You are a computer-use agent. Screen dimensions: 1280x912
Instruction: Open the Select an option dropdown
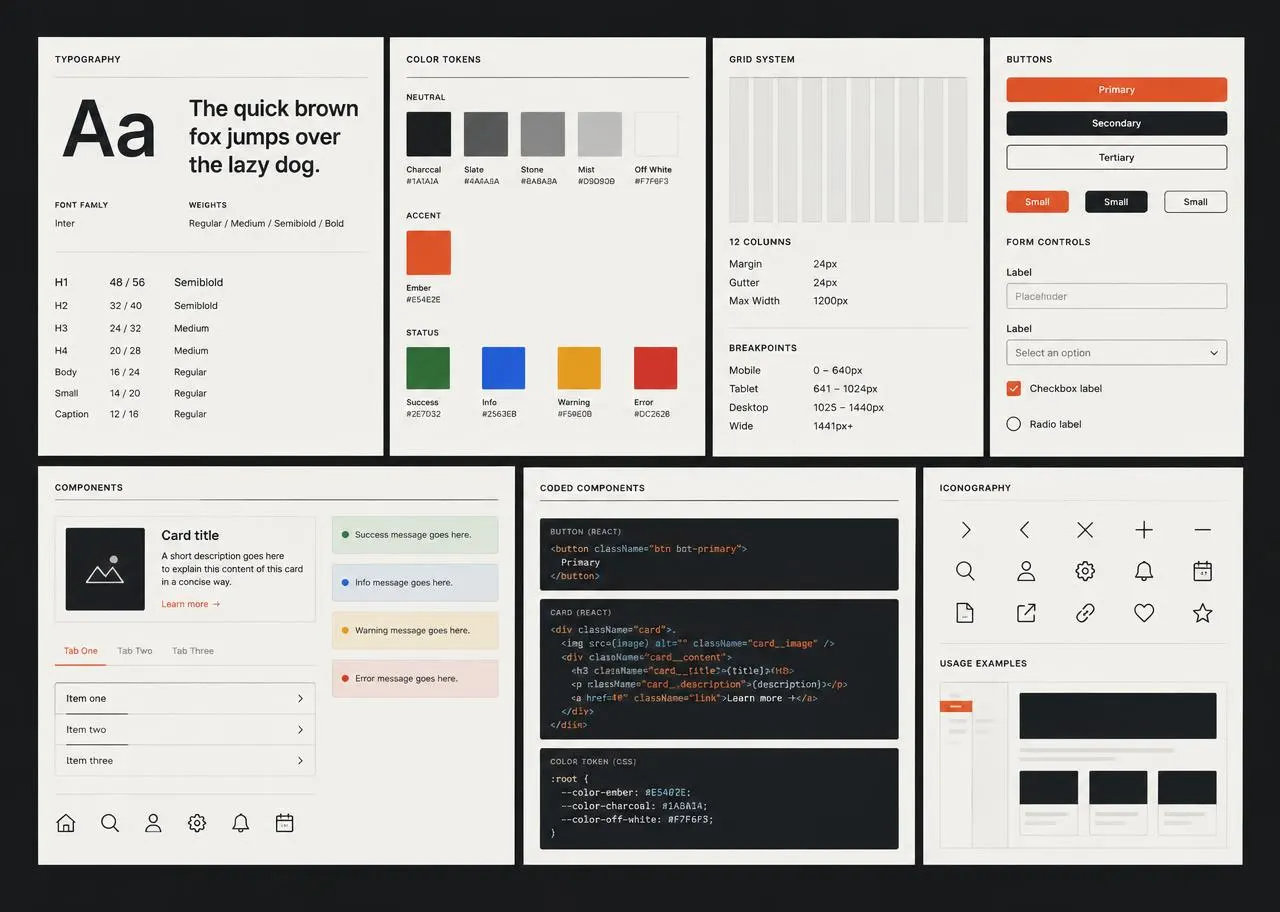pos(1116,352)
